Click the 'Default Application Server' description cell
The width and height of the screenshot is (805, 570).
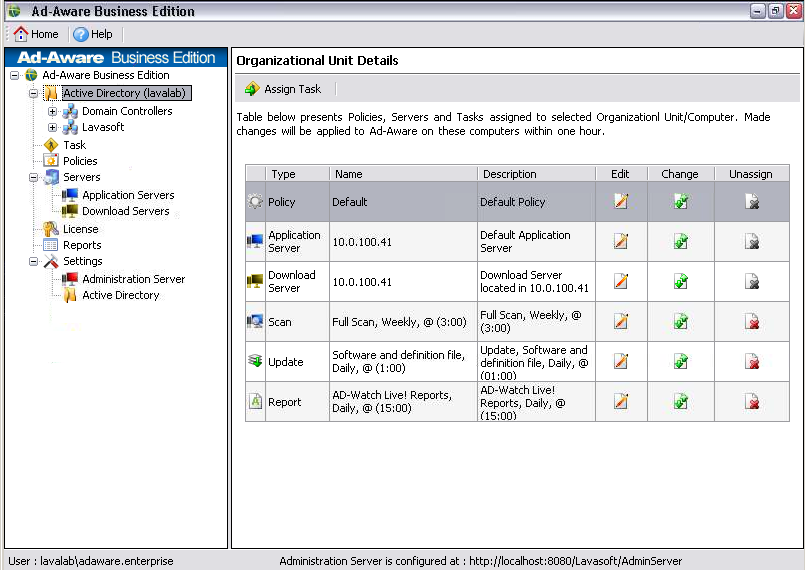click(x=536, y=241)
